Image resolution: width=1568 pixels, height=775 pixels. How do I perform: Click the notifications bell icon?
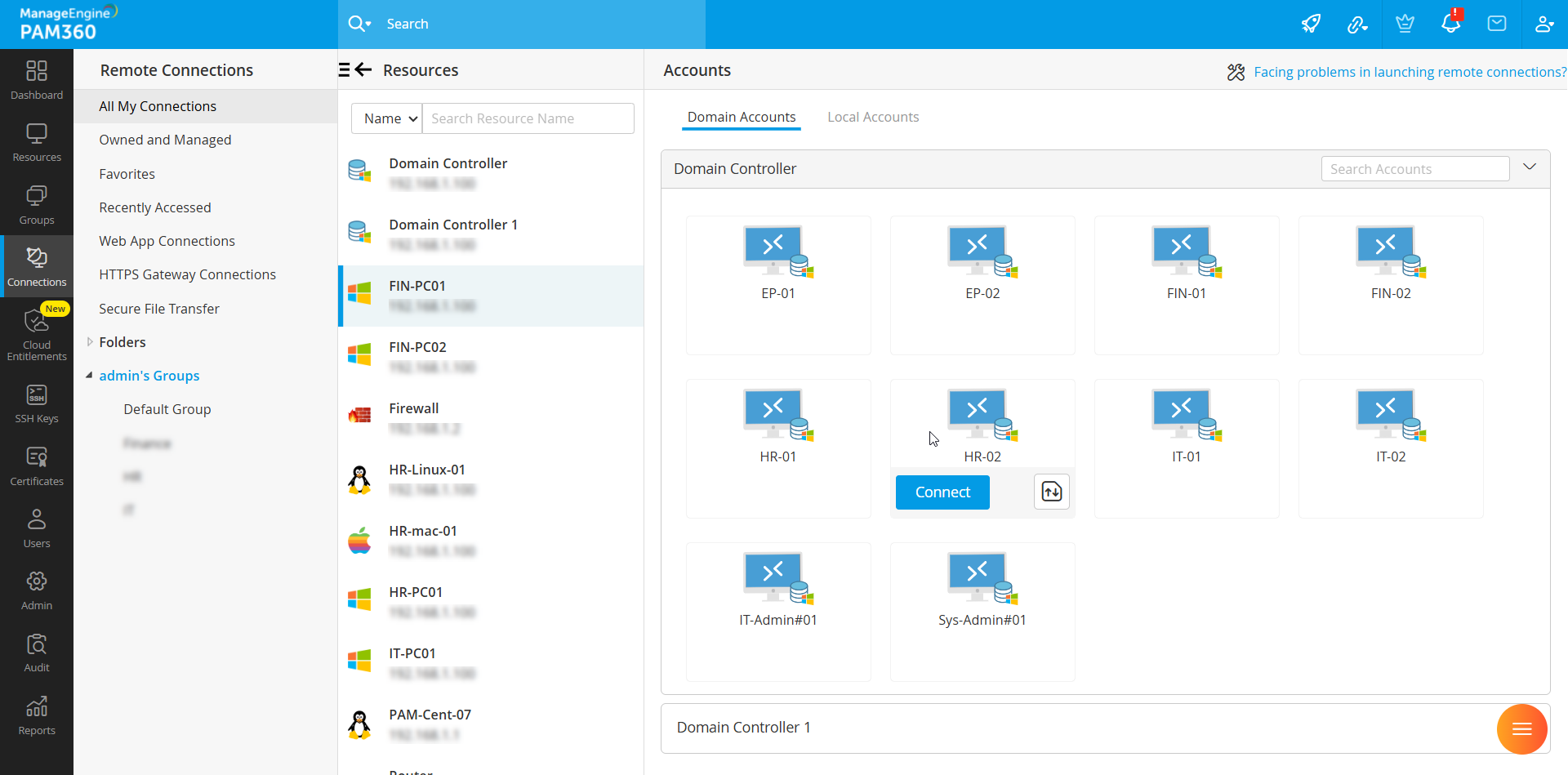tap(1450, 24)
